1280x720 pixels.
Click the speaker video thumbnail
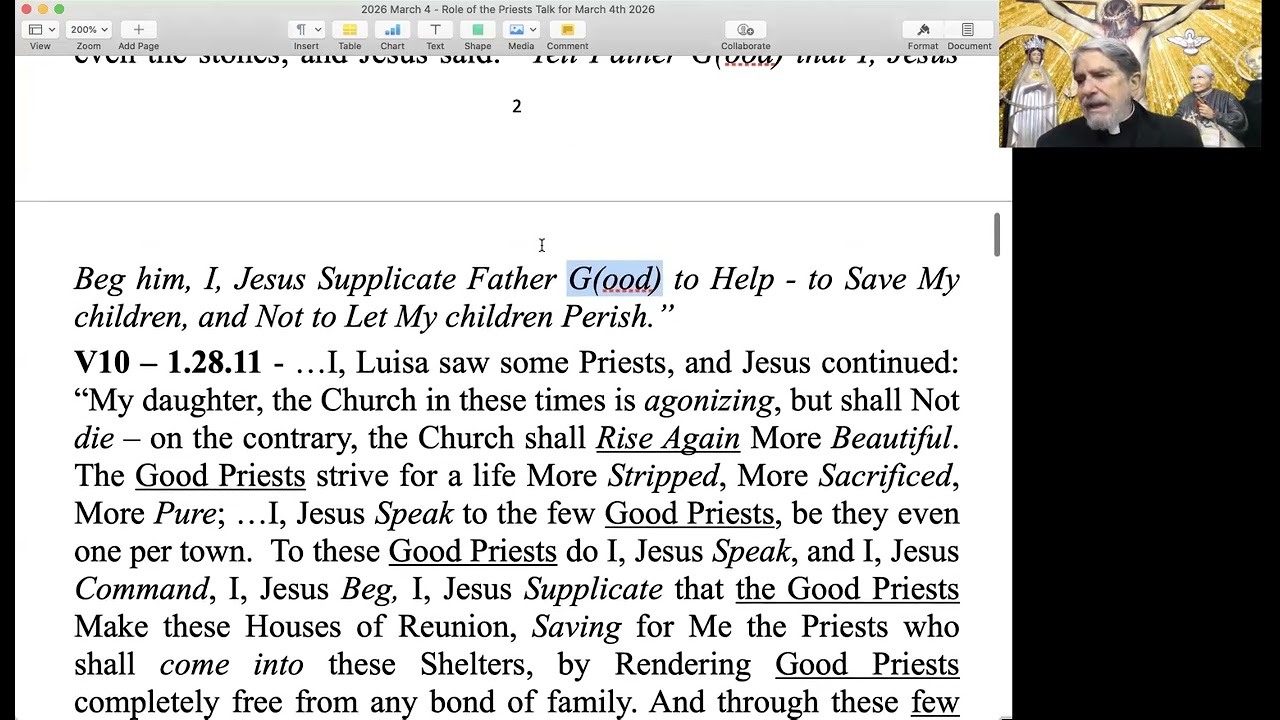1130,74
